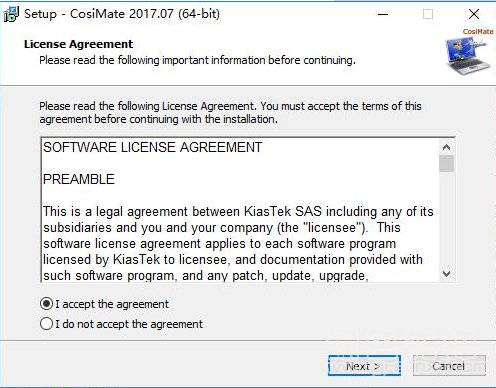Image resolution: width=496 pixels, height=388 pixels.
Task: Click the 'SOFTWARE LICENSE AGREEMENT' heading line
Action: coord(153,147)
